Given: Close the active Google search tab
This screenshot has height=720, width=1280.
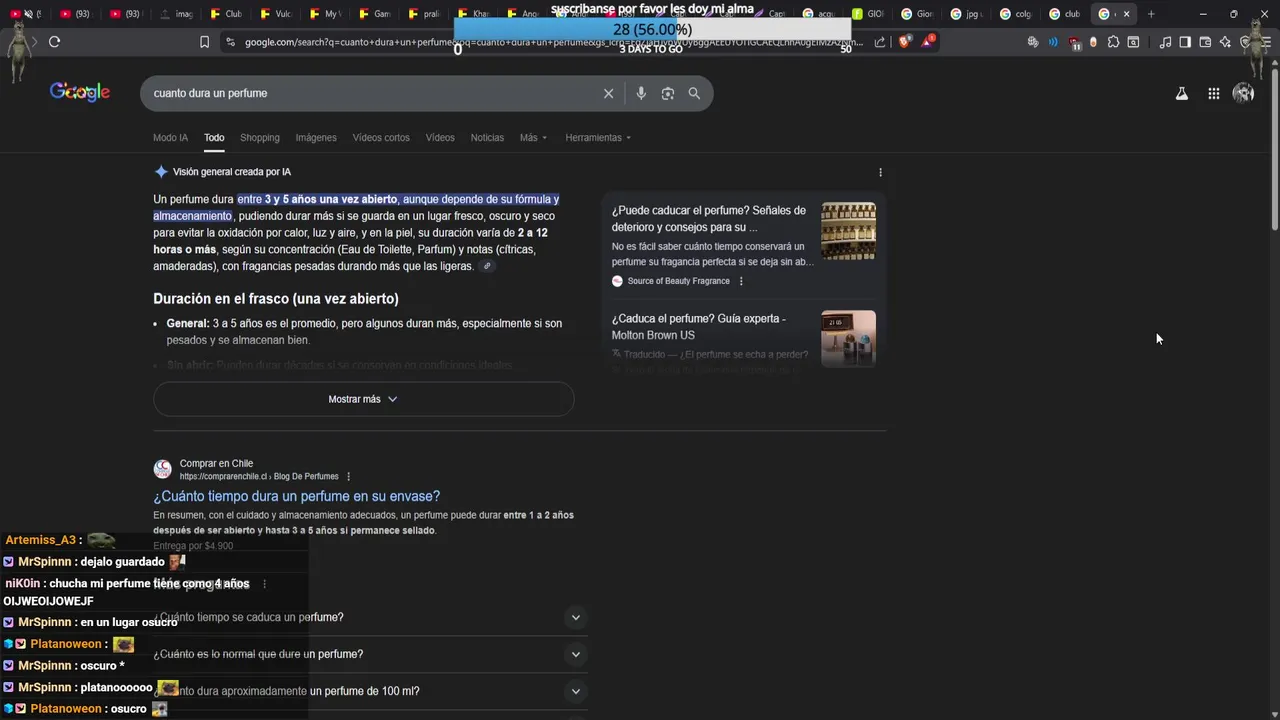Looking at the screenshot, I should [1126, 14].
